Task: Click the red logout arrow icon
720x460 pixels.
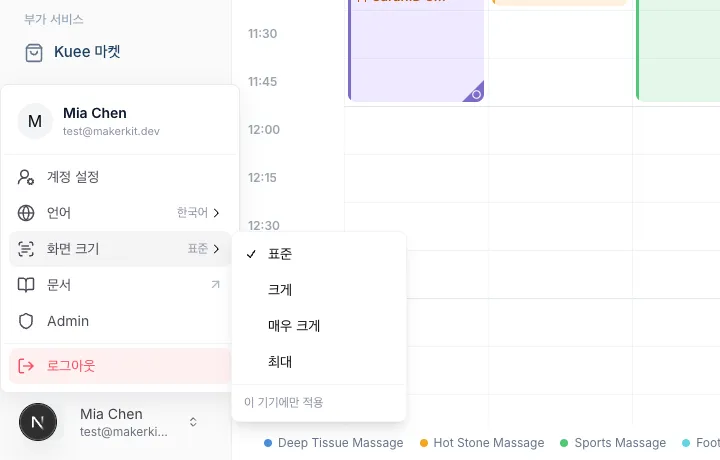Action: point(26,366)
